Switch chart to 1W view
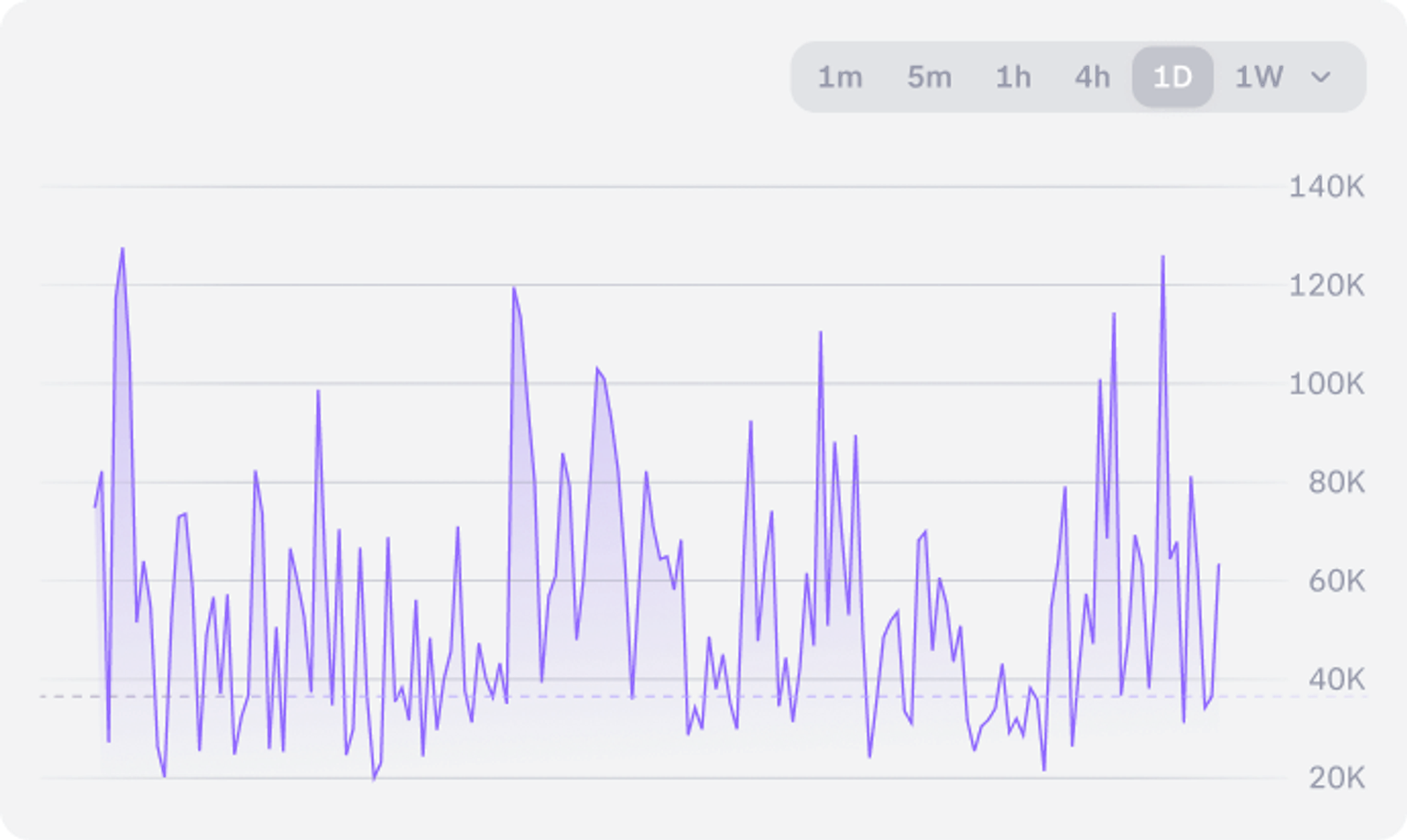Screen dimensions: 1407x840 [x=1259, y=78]
